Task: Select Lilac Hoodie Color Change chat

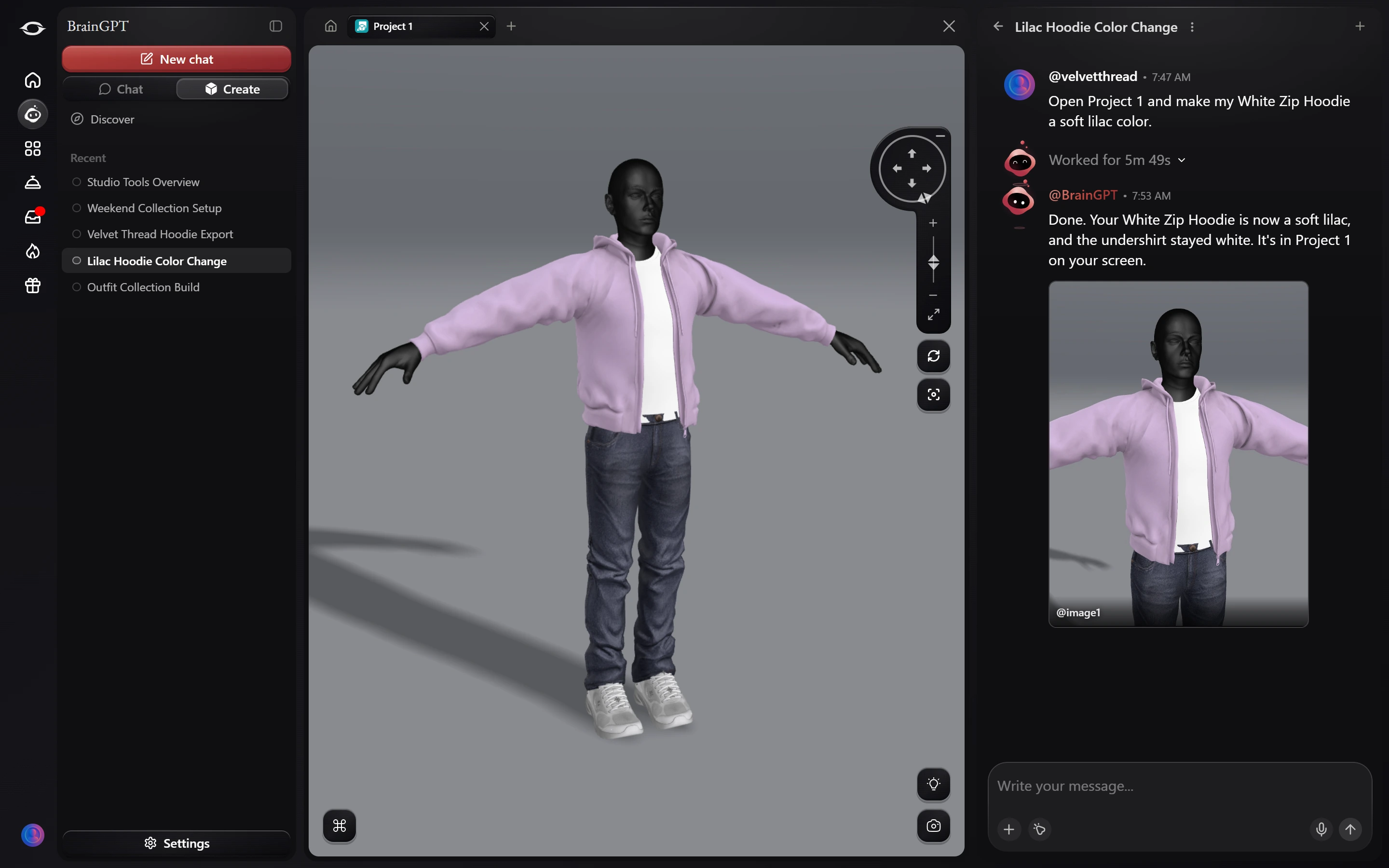Action: [x=176, y=260]
